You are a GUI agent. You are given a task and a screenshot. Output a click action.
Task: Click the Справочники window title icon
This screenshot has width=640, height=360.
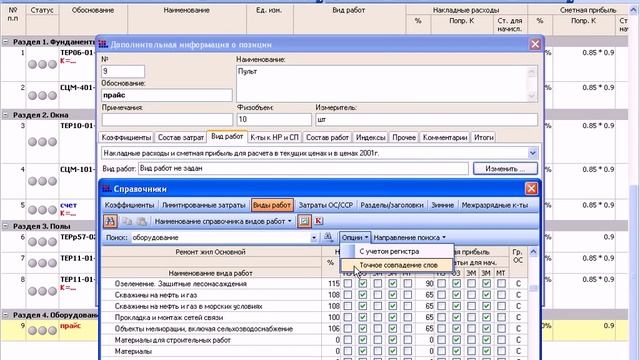(x=107, y=189)
